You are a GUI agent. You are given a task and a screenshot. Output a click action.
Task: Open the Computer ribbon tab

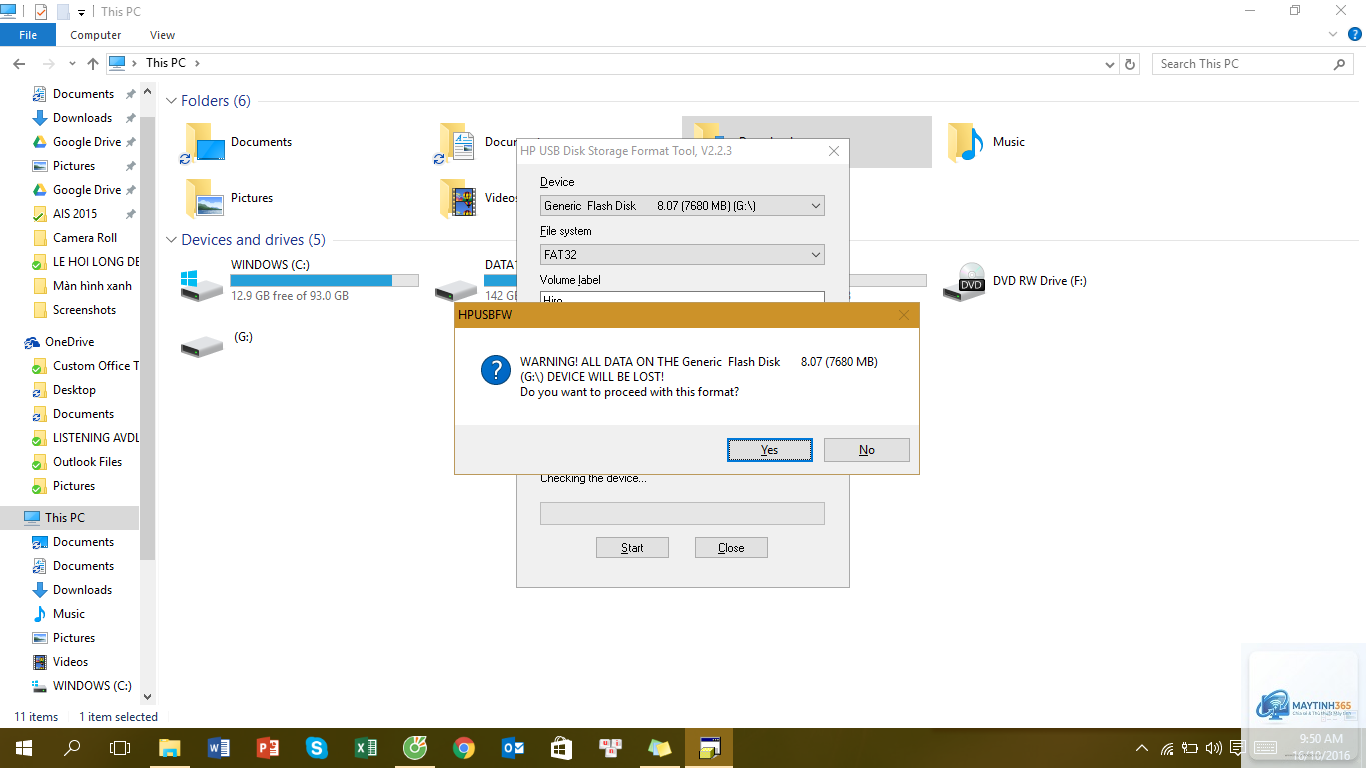pos(96,35)
